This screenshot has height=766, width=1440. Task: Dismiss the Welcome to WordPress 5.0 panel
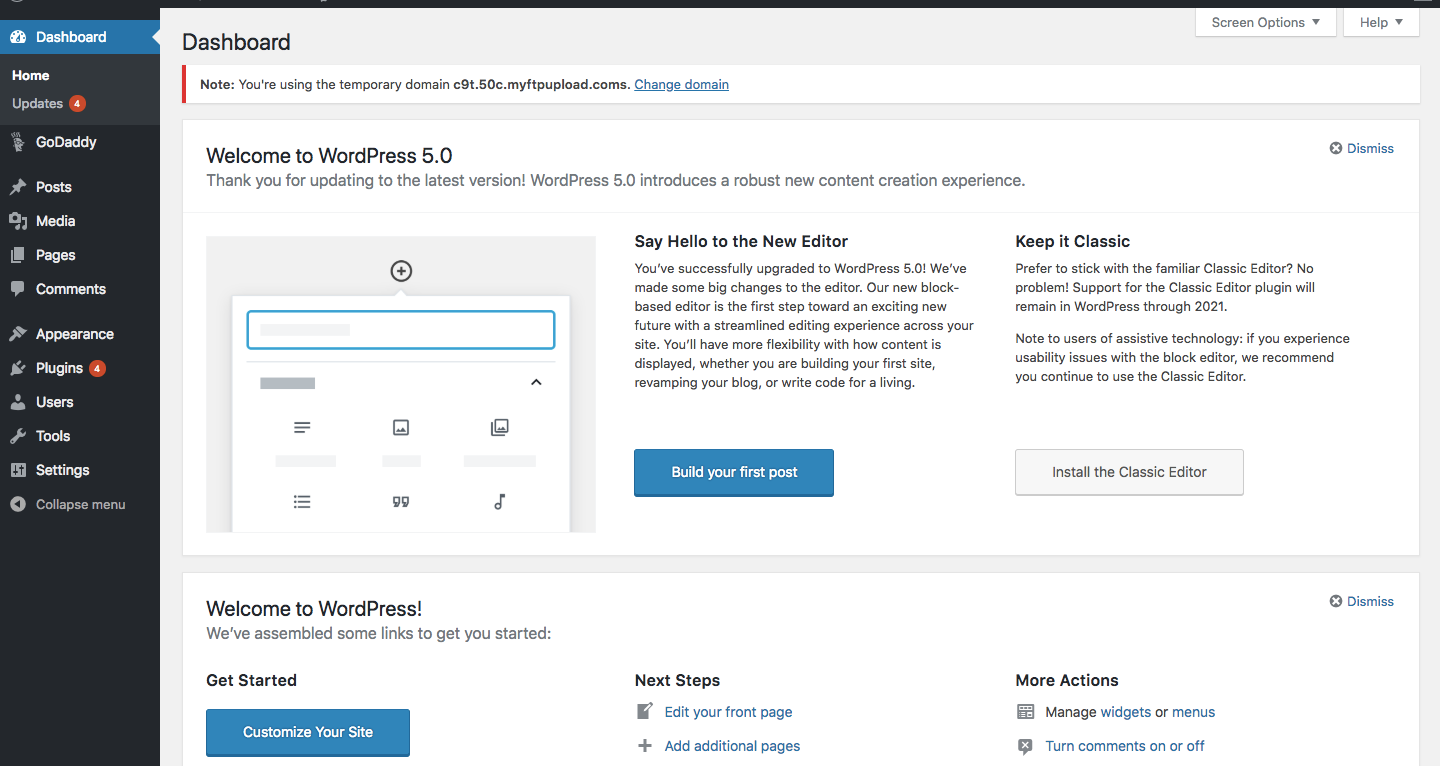1361,148
